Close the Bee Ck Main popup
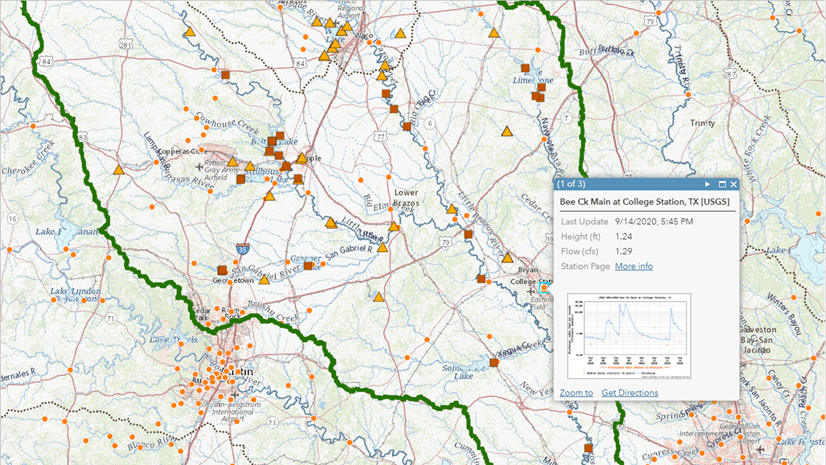826x465 pixels. click(733, 184)
